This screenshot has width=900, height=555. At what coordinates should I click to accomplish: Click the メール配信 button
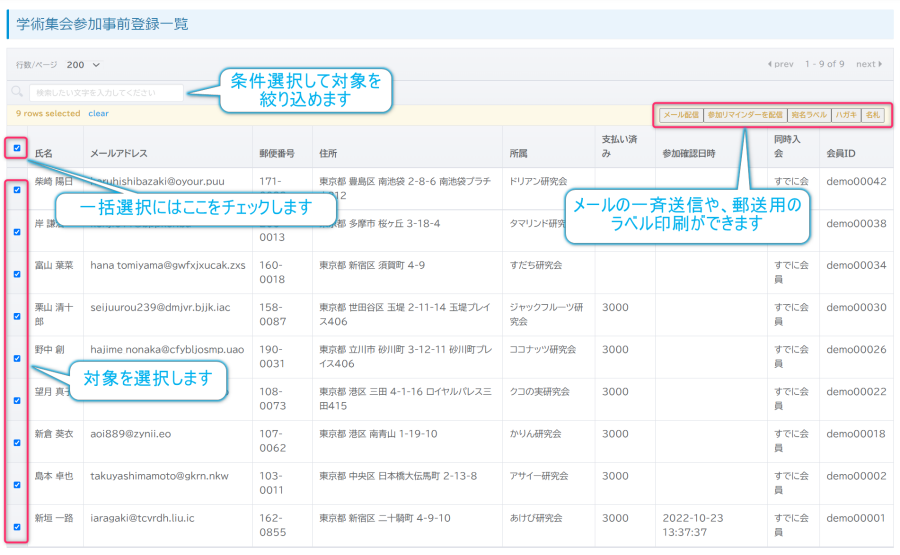click(x=681, y=115)
